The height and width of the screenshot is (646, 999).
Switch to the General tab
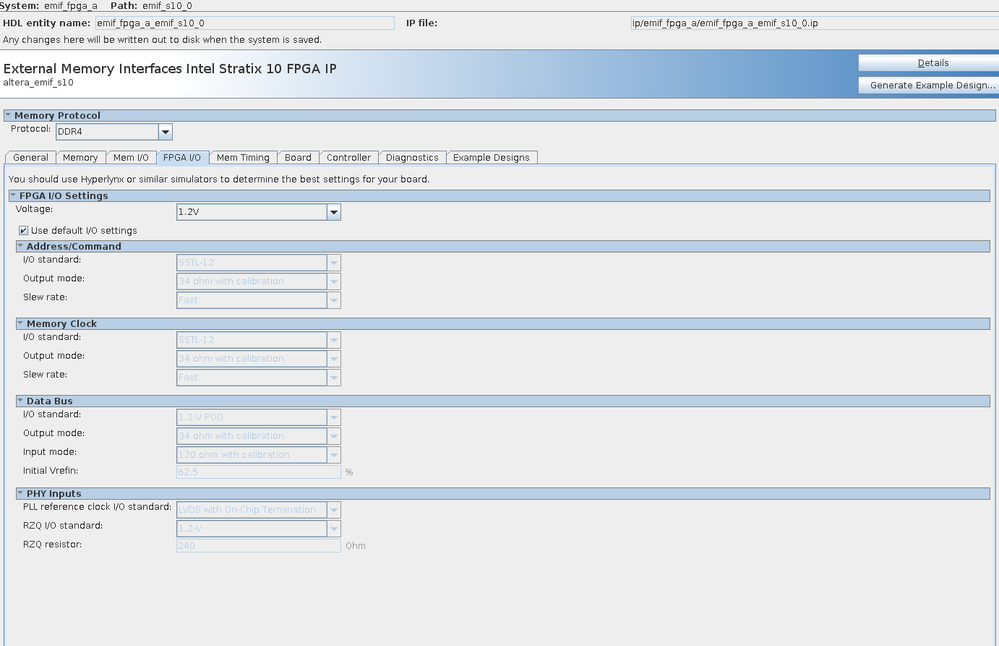click(x=31, y=157)
